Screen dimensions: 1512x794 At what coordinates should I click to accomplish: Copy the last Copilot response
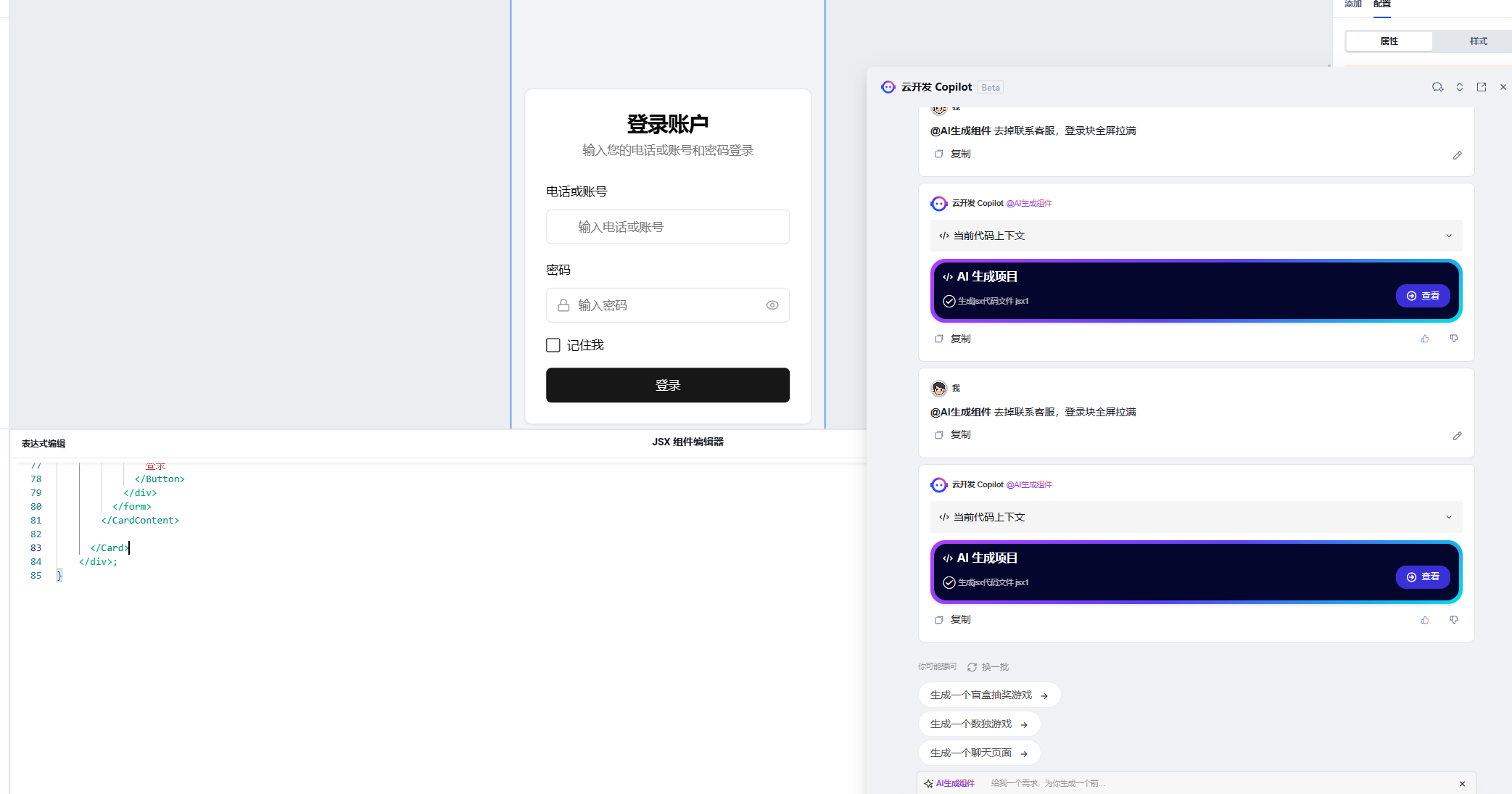click(x=954, y=620)
